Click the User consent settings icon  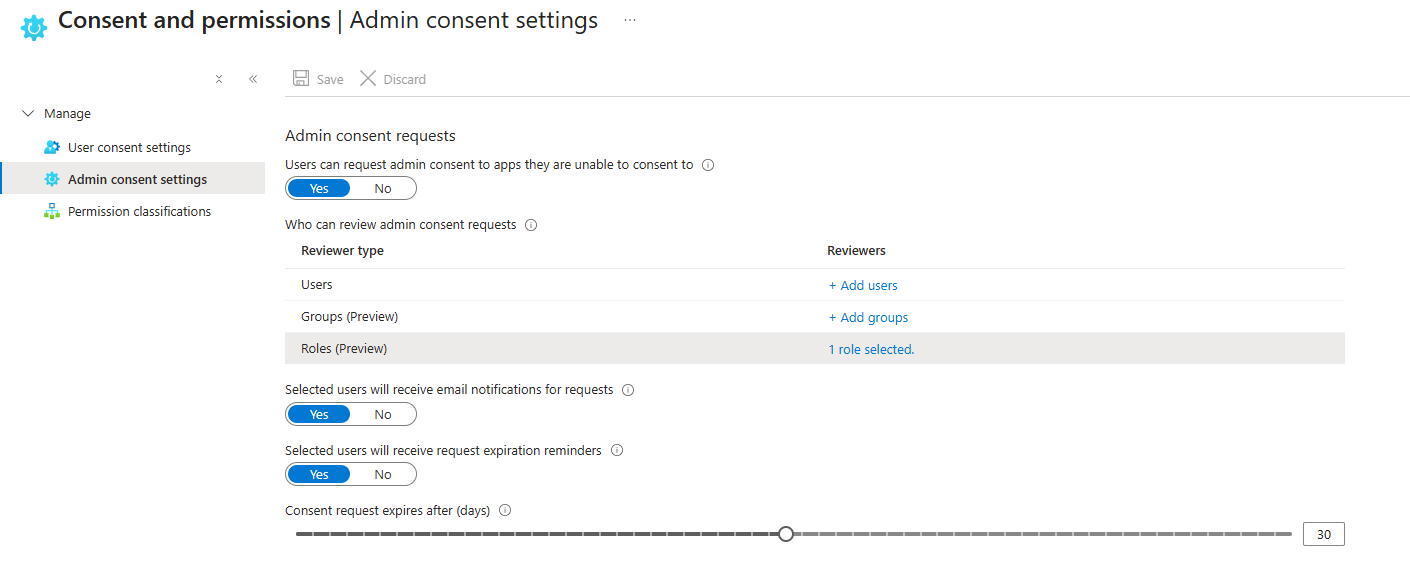point(51,146)
